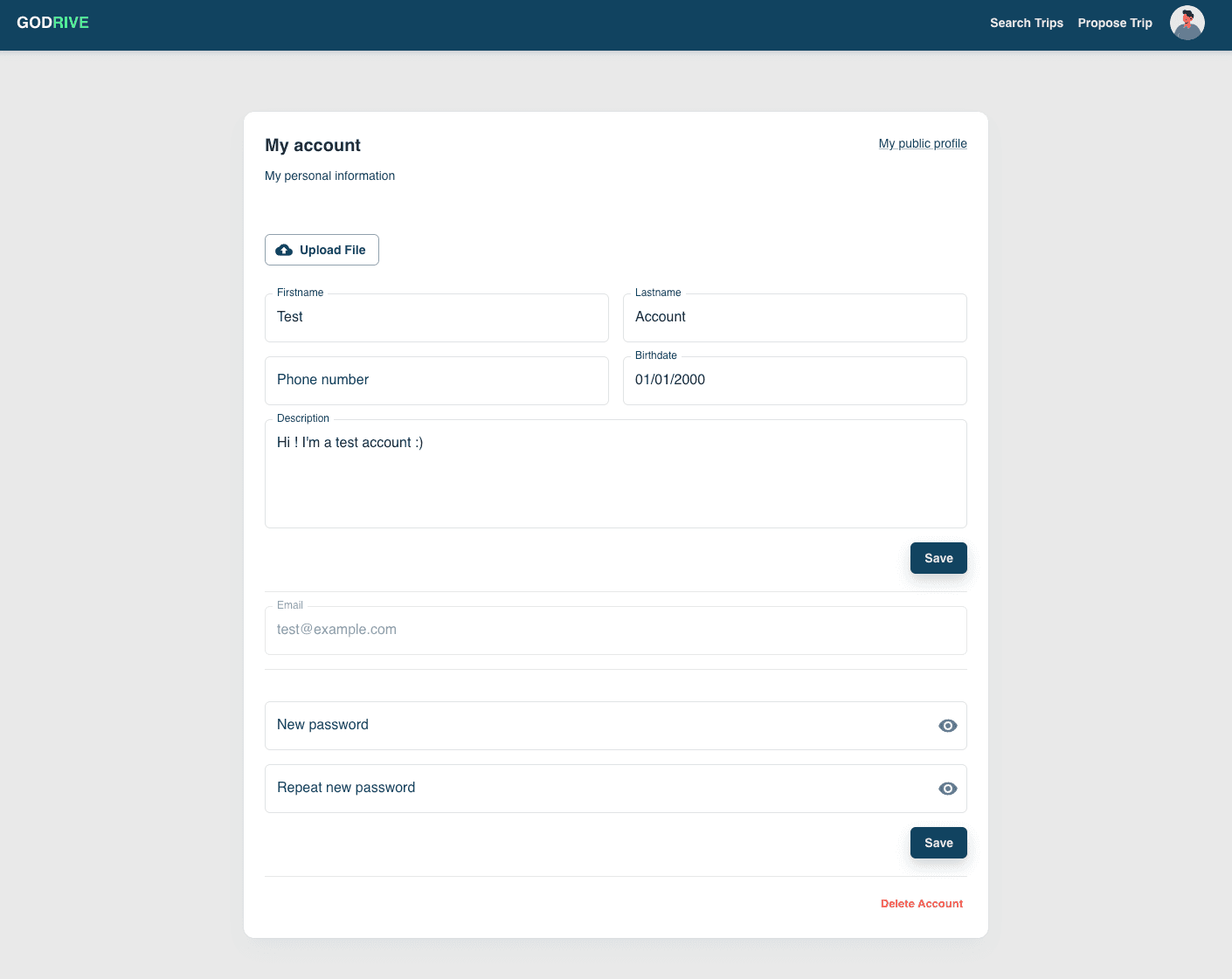
Task: Click into the Phone number field
Action: (x=436, y=381)
